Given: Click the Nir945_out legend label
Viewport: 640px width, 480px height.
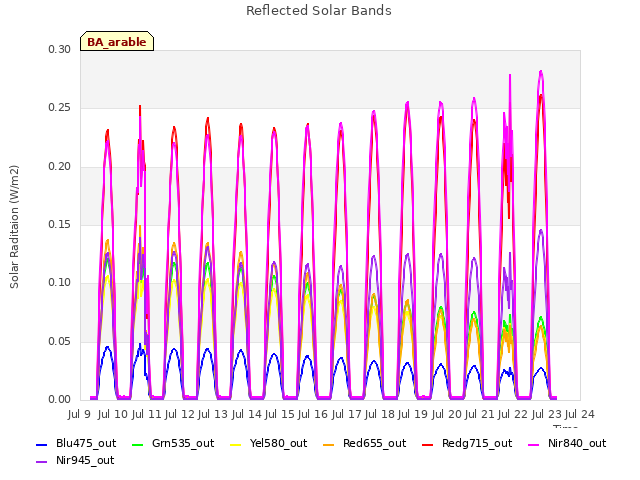Looking at the screenshot, I should pyautogui.click(x=85, y=460).
